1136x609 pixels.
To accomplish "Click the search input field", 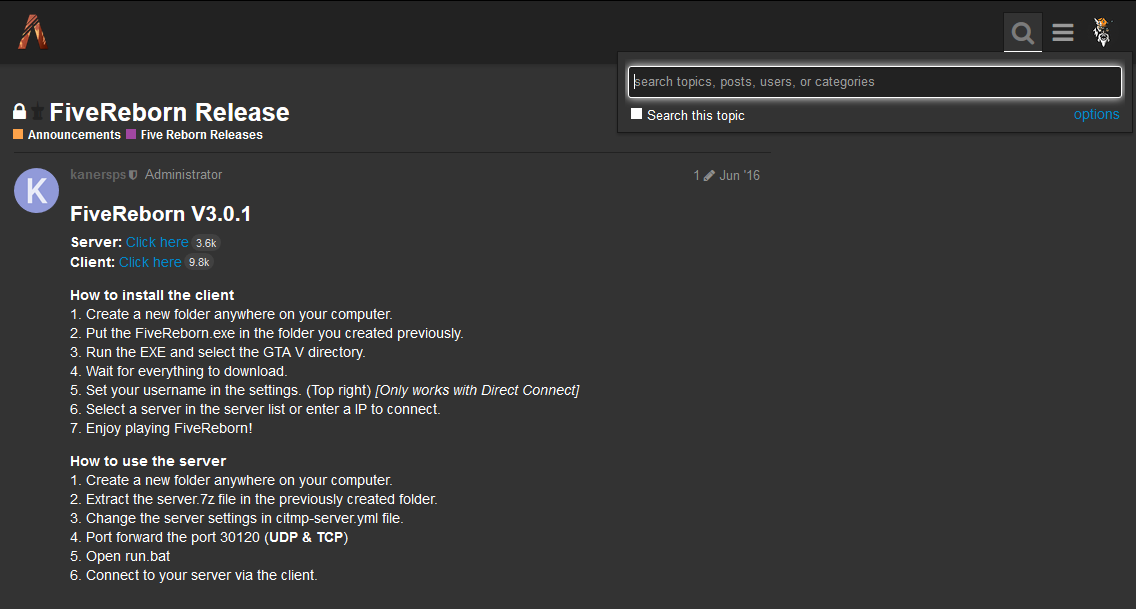I will click(874, 81).
